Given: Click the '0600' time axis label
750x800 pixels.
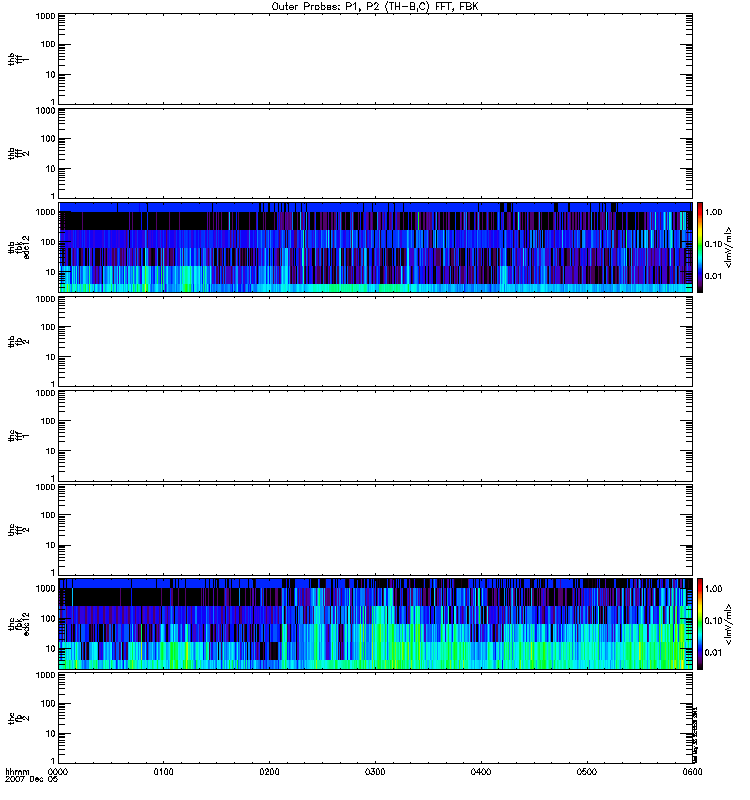Looking at the screenshot, I should click(x=692, y=772).
